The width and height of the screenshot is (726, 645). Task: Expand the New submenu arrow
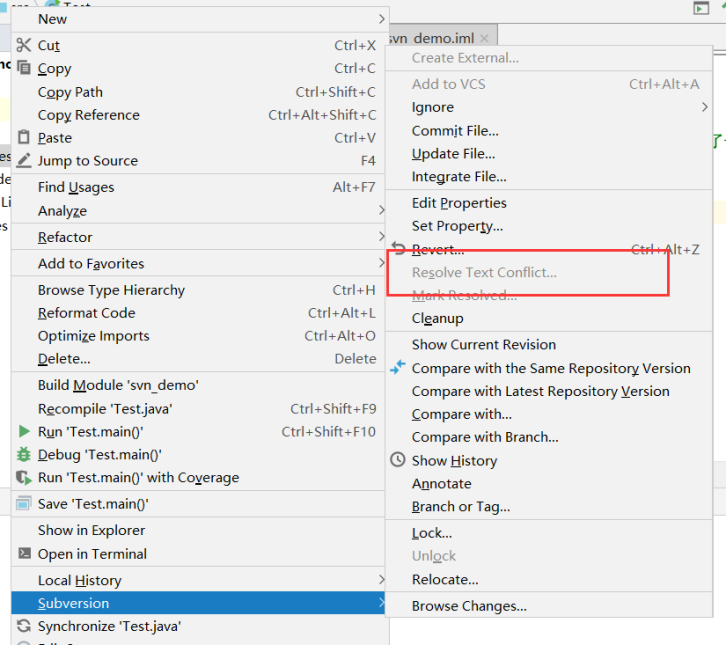(381, 19)
